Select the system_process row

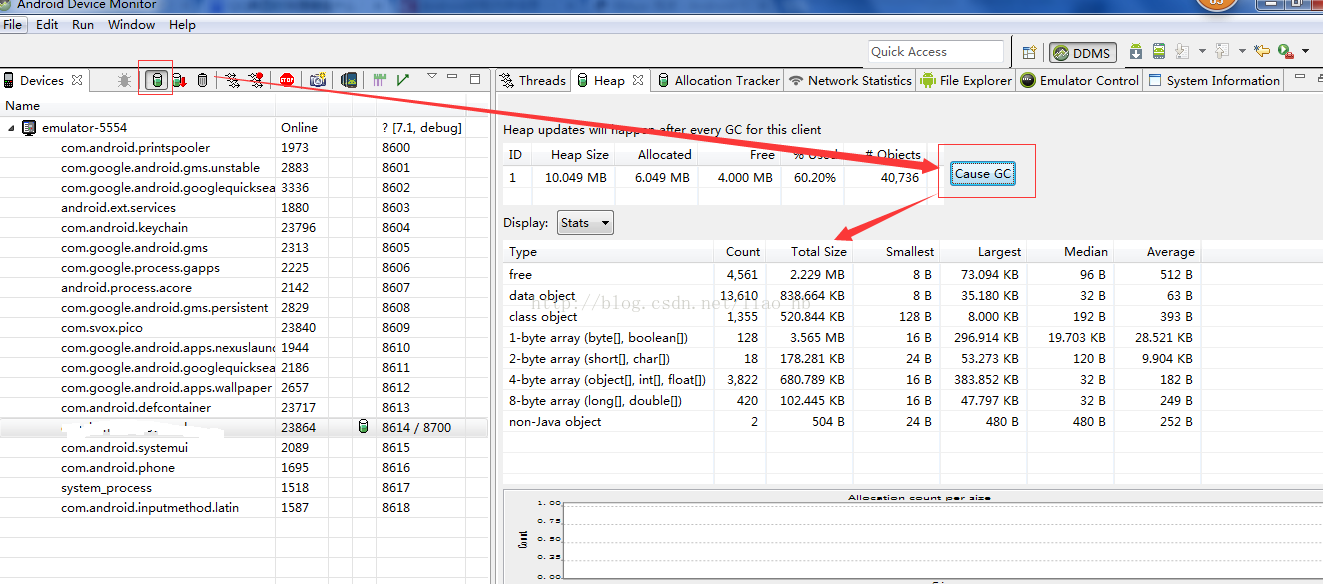click(244, 488)
